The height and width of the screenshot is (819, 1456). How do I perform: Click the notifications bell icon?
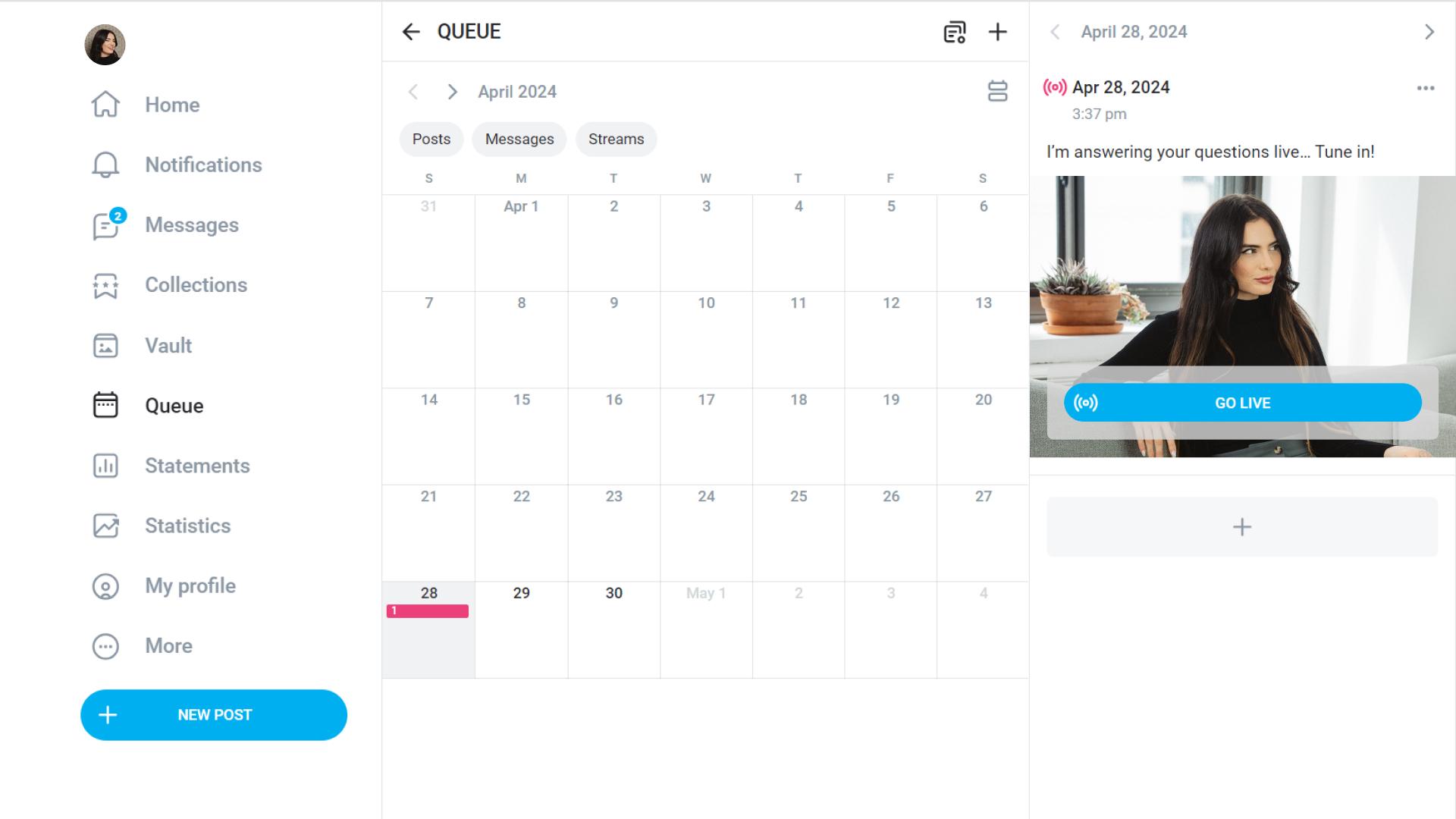tap(104, 164)
